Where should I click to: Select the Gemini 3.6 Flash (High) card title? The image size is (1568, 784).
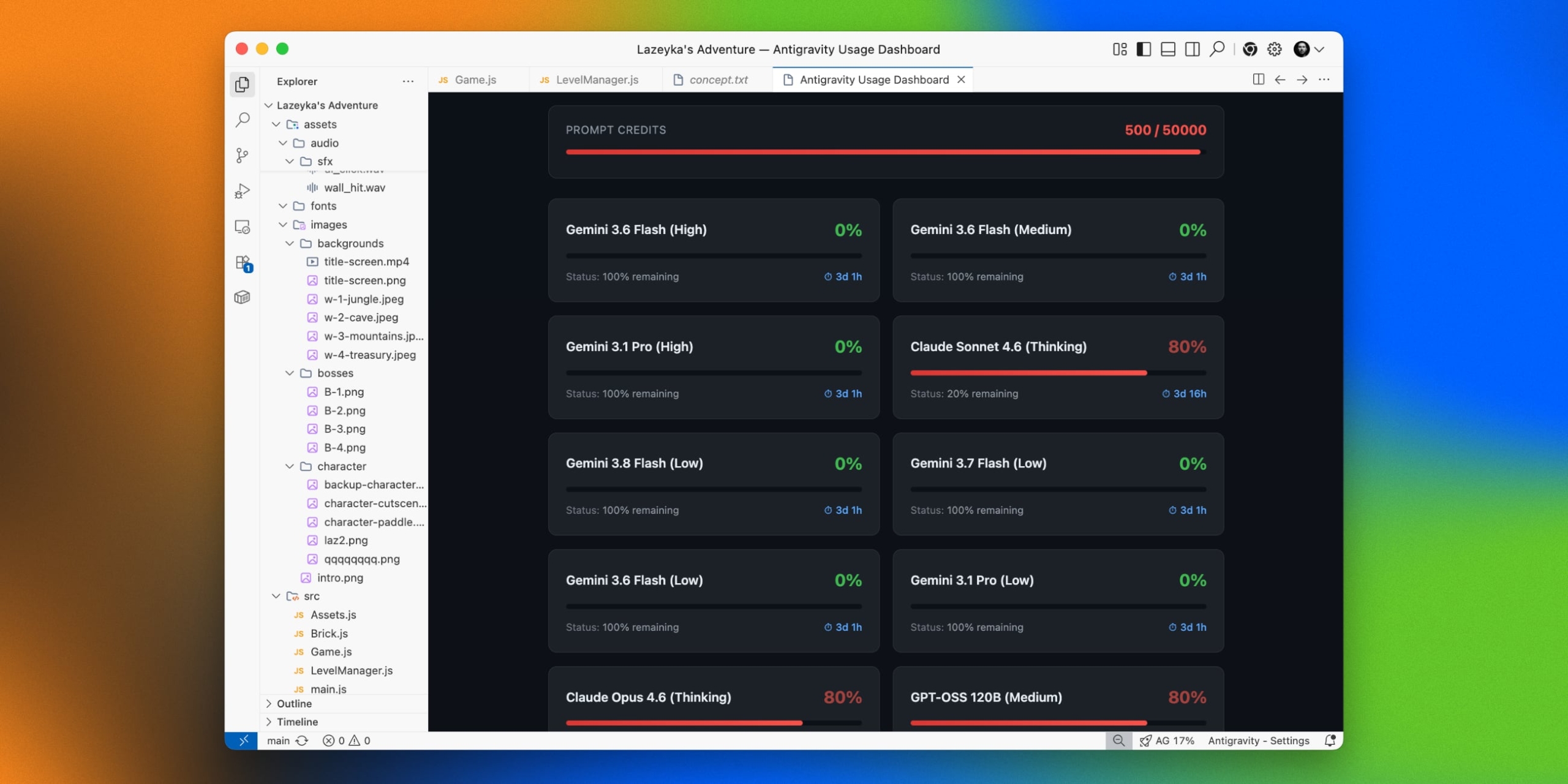[x=636, y=230]
